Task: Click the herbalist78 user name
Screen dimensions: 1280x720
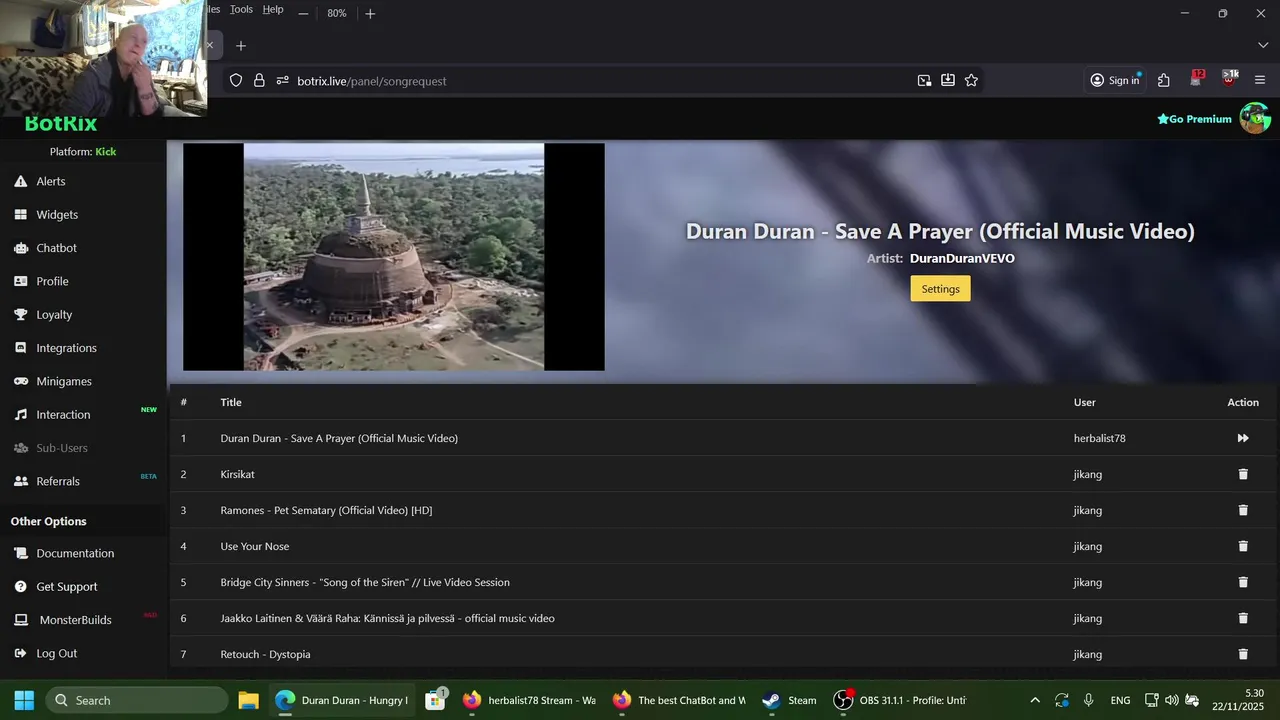Action: [x=1100, y=438]
